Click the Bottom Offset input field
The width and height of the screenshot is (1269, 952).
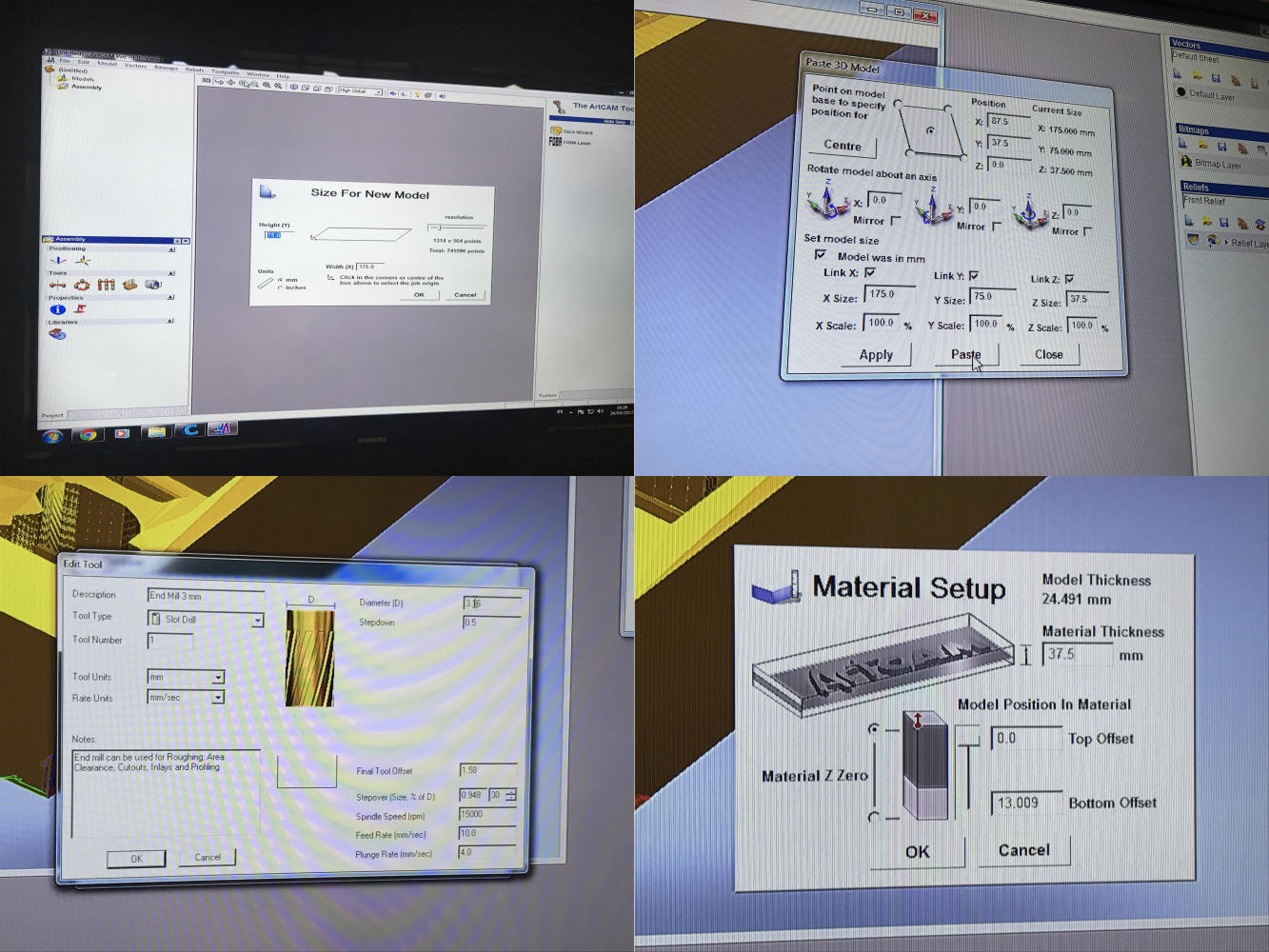pyautogui.click(x=1026, y=803)
